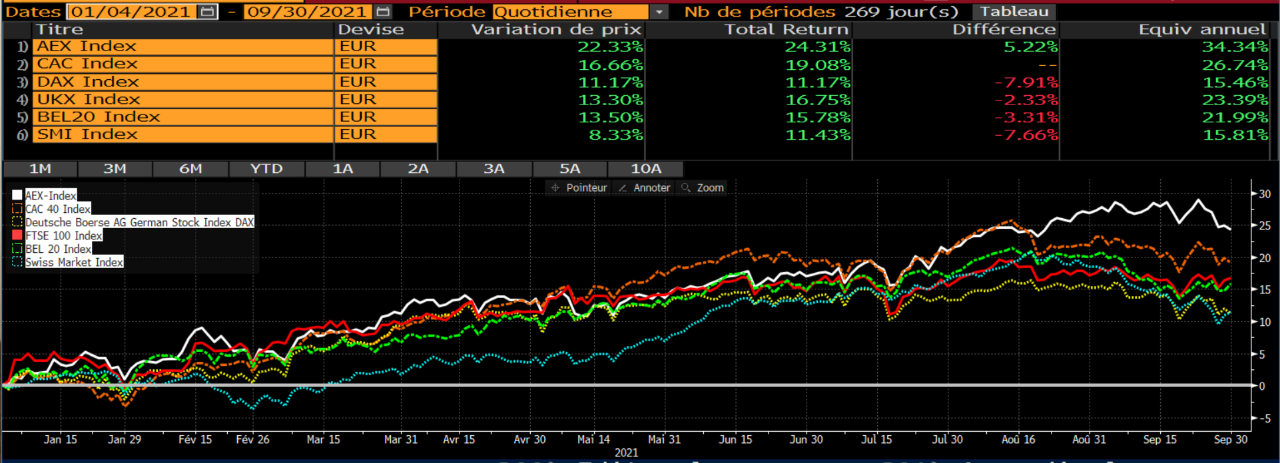Click the Tableau button

[1015, 12]
